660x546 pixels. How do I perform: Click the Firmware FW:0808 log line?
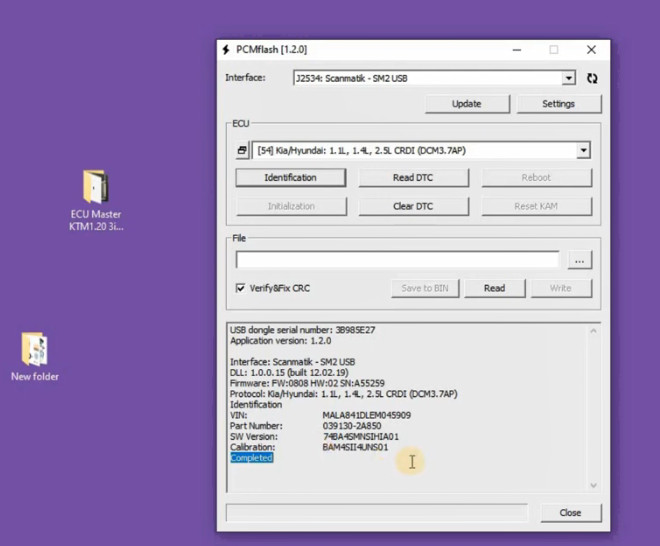click(307, 384)
